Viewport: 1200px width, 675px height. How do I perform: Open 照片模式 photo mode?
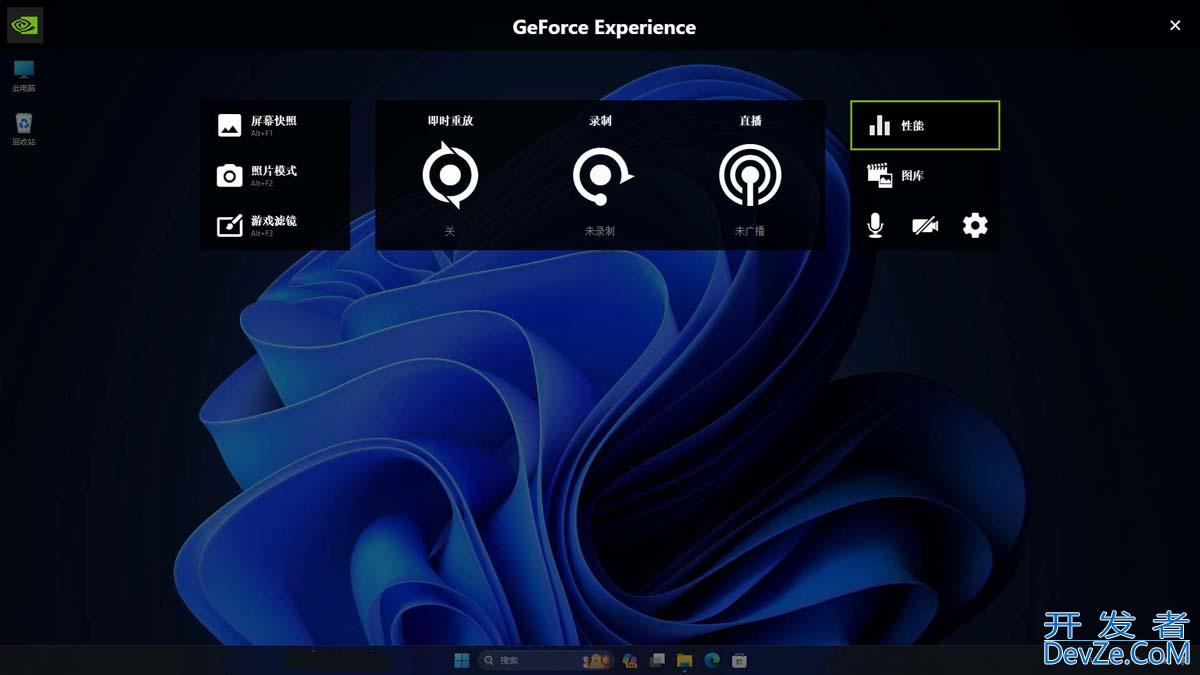pyautogui.click(x=274, y=175)
